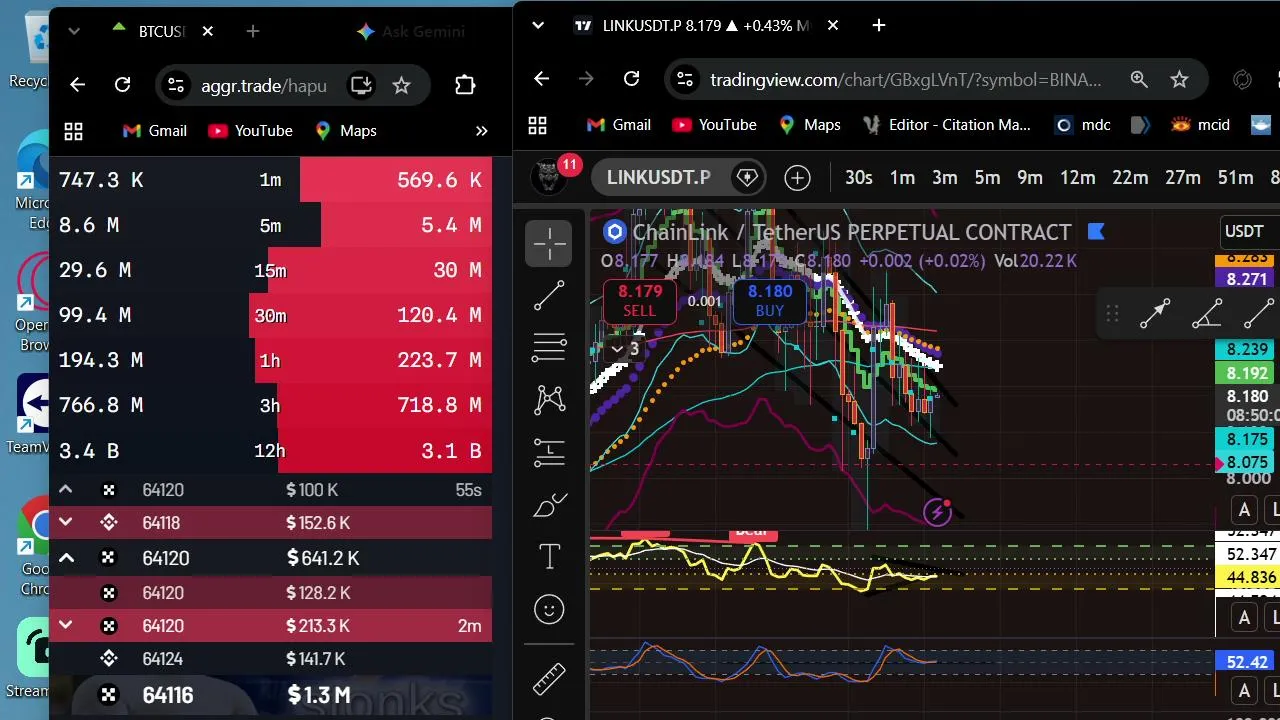Toggle auto scale A on main price pane
The height and width of the screenshot is (720, 1280).
(x=1244, y=510)
